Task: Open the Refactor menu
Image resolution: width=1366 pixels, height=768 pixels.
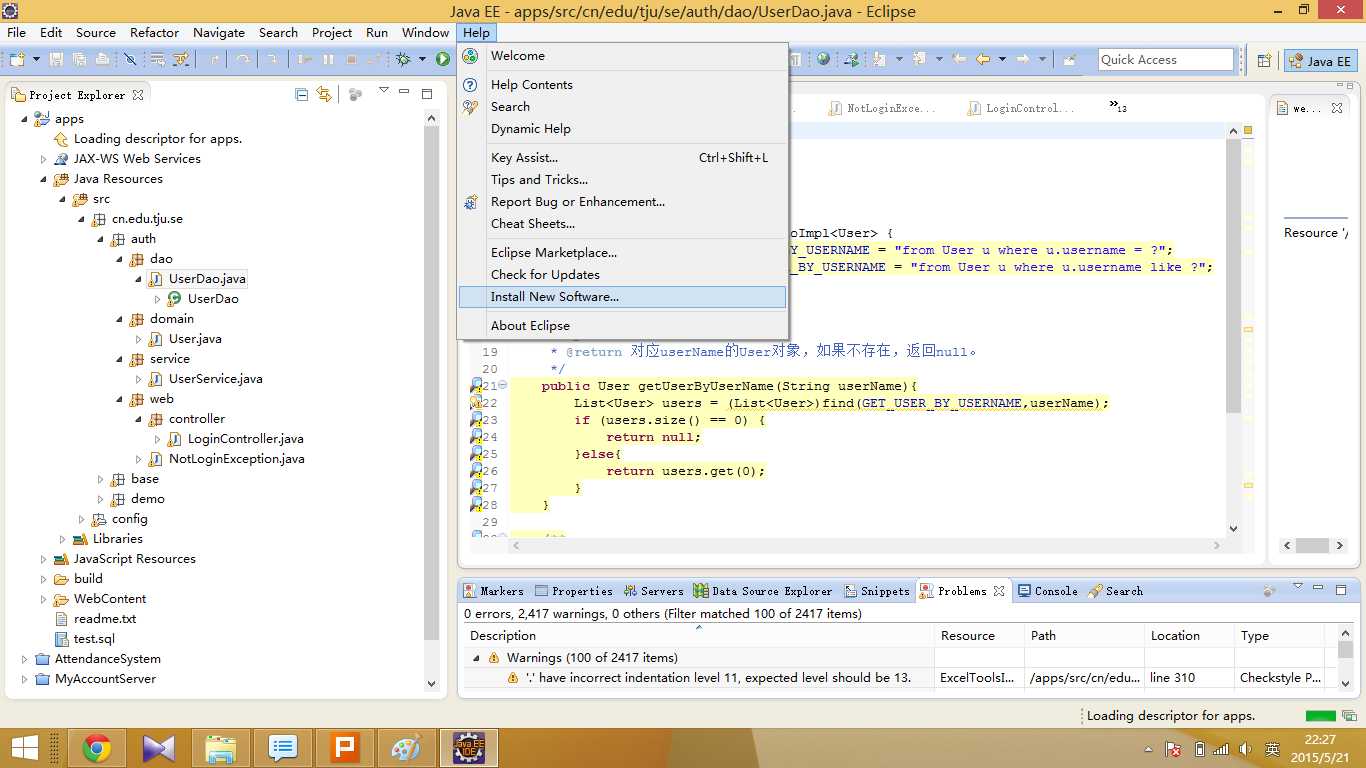Action: coord(154,32)
